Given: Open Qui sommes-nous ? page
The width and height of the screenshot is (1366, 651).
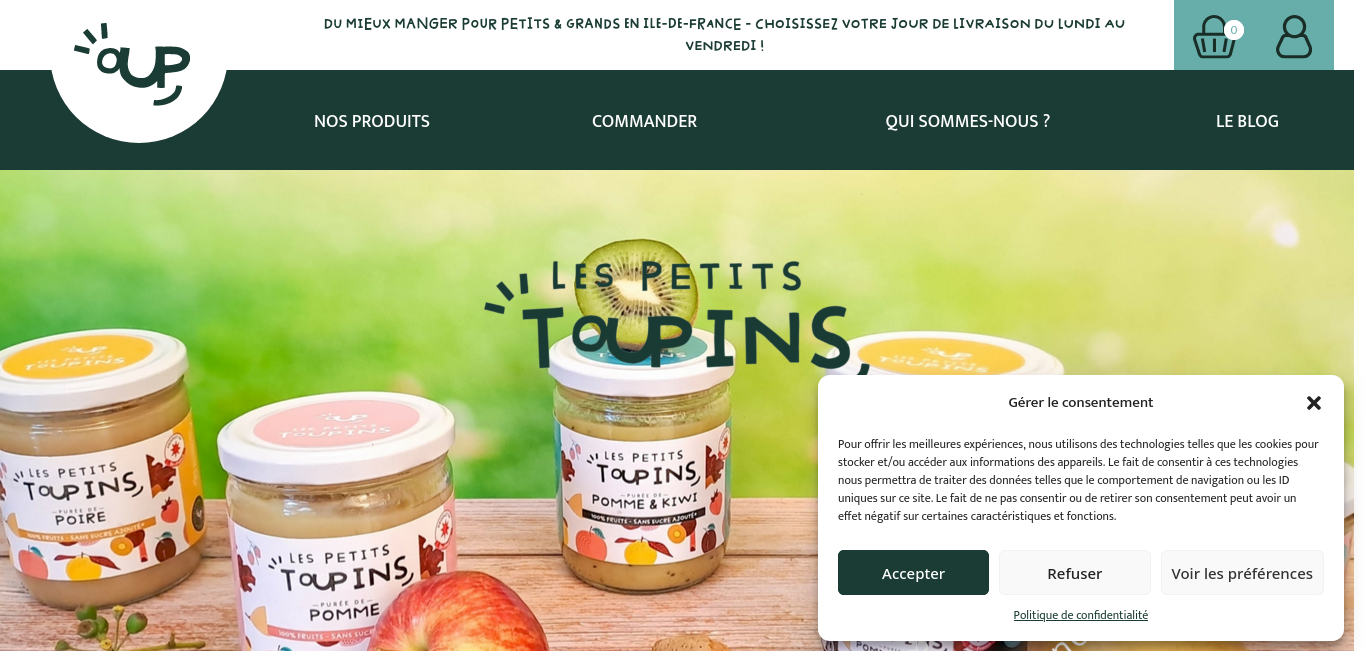Looking at the screenshot, I should (967, 121).
